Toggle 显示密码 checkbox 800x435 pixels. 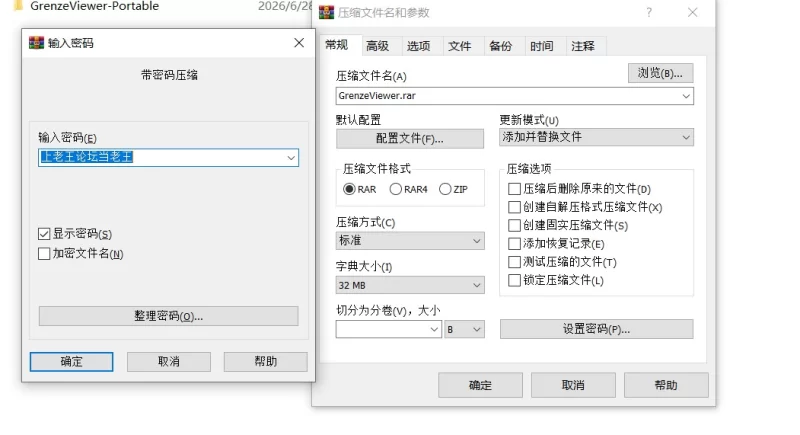44,234
